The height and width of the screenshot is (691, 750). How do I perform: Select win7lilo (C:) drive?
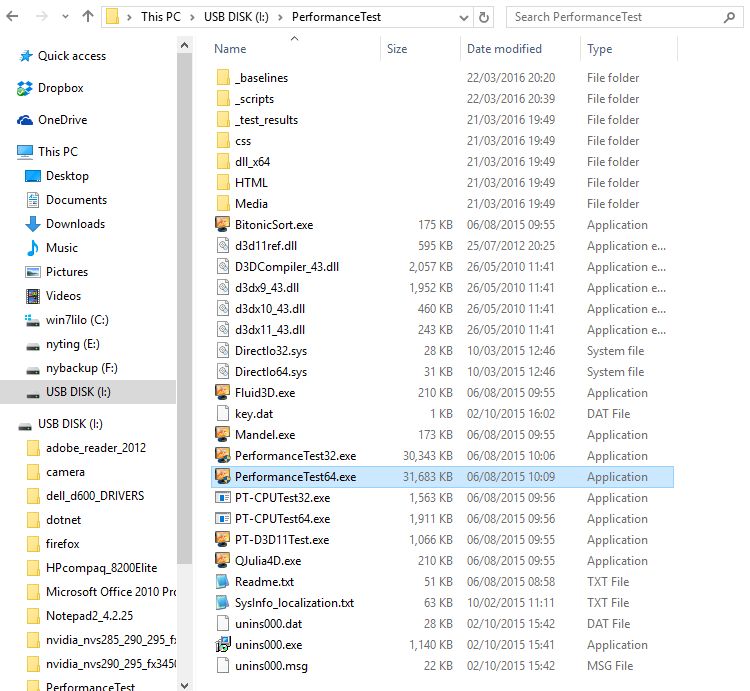click(x=77, y=320)
